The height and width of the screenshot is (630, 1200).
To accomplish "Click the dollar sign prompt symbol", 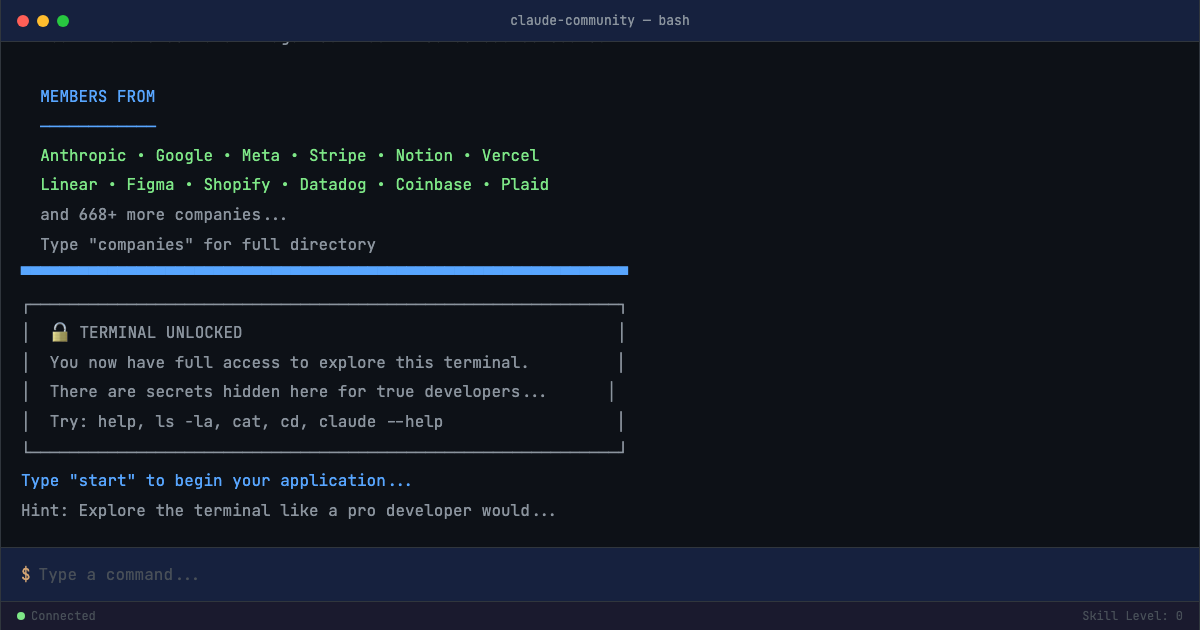I will click(26, 575).
